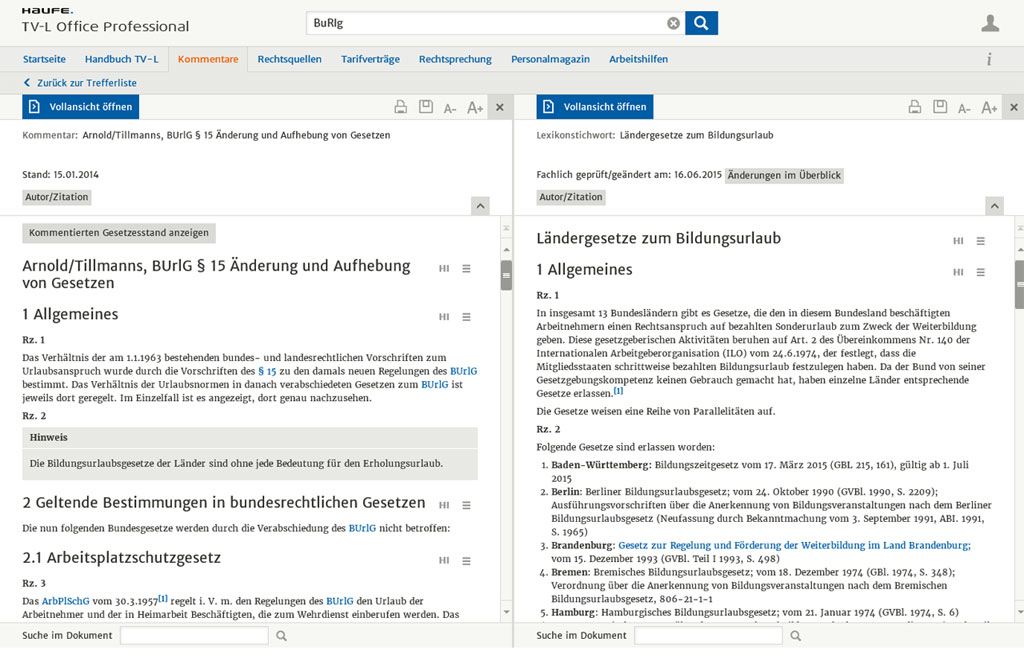Run document search in right panel

(x=795, y=635)
